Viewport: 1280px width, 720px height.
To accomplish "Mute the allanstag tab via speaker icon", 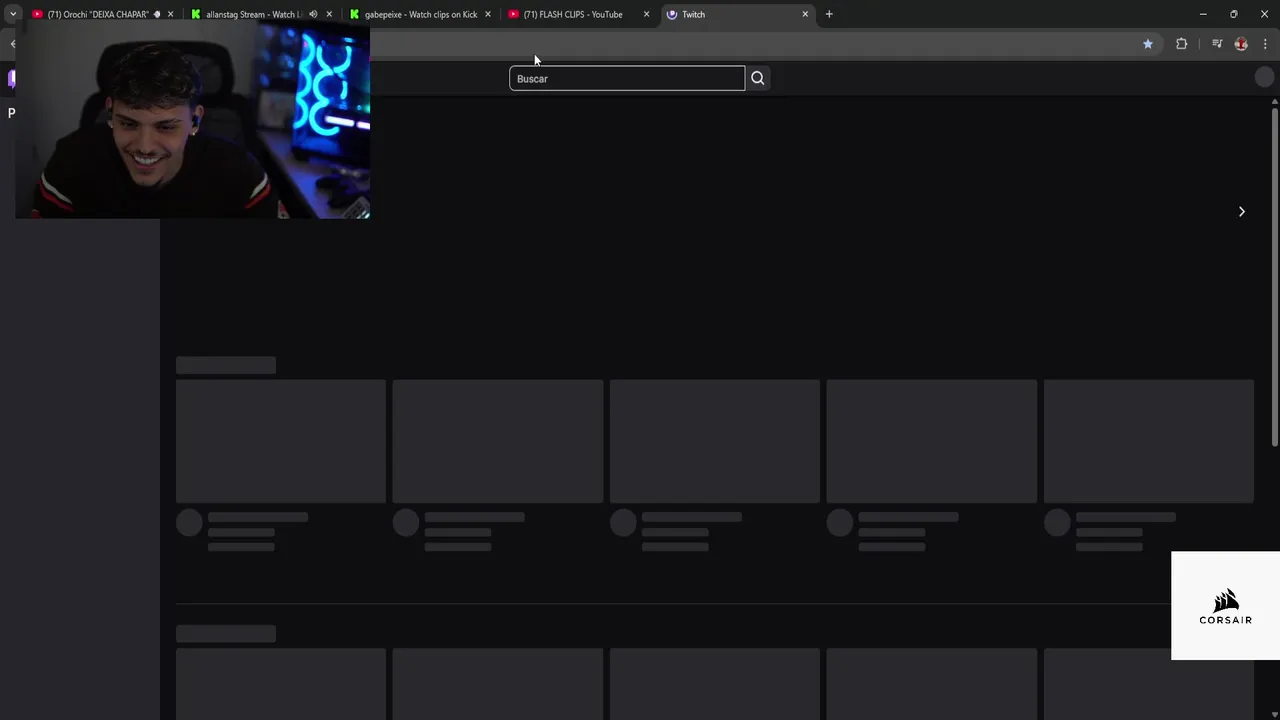I will pyautogui.click(x=313, y=14).
